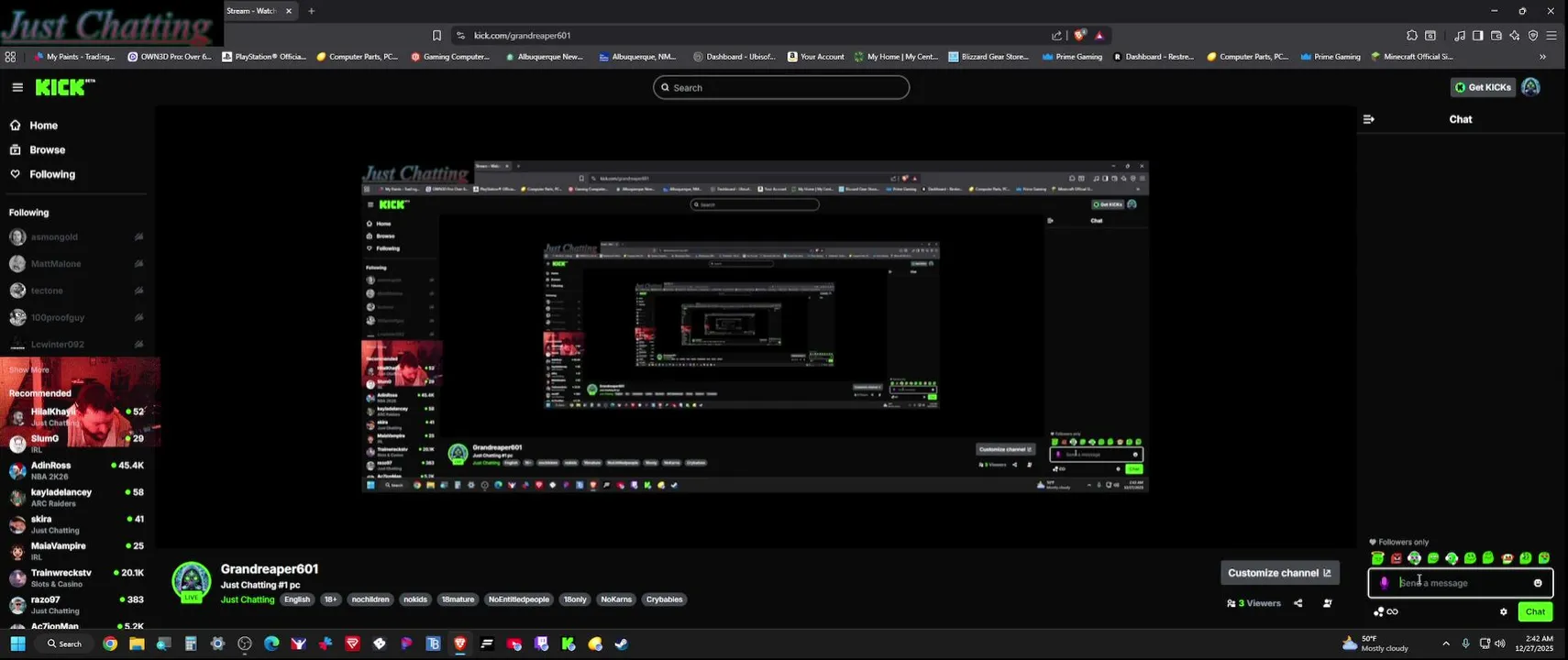This screenshot has width=1568, height=660.
Task: Click the share page icon in address bar
Action: tap(1057, 36)
